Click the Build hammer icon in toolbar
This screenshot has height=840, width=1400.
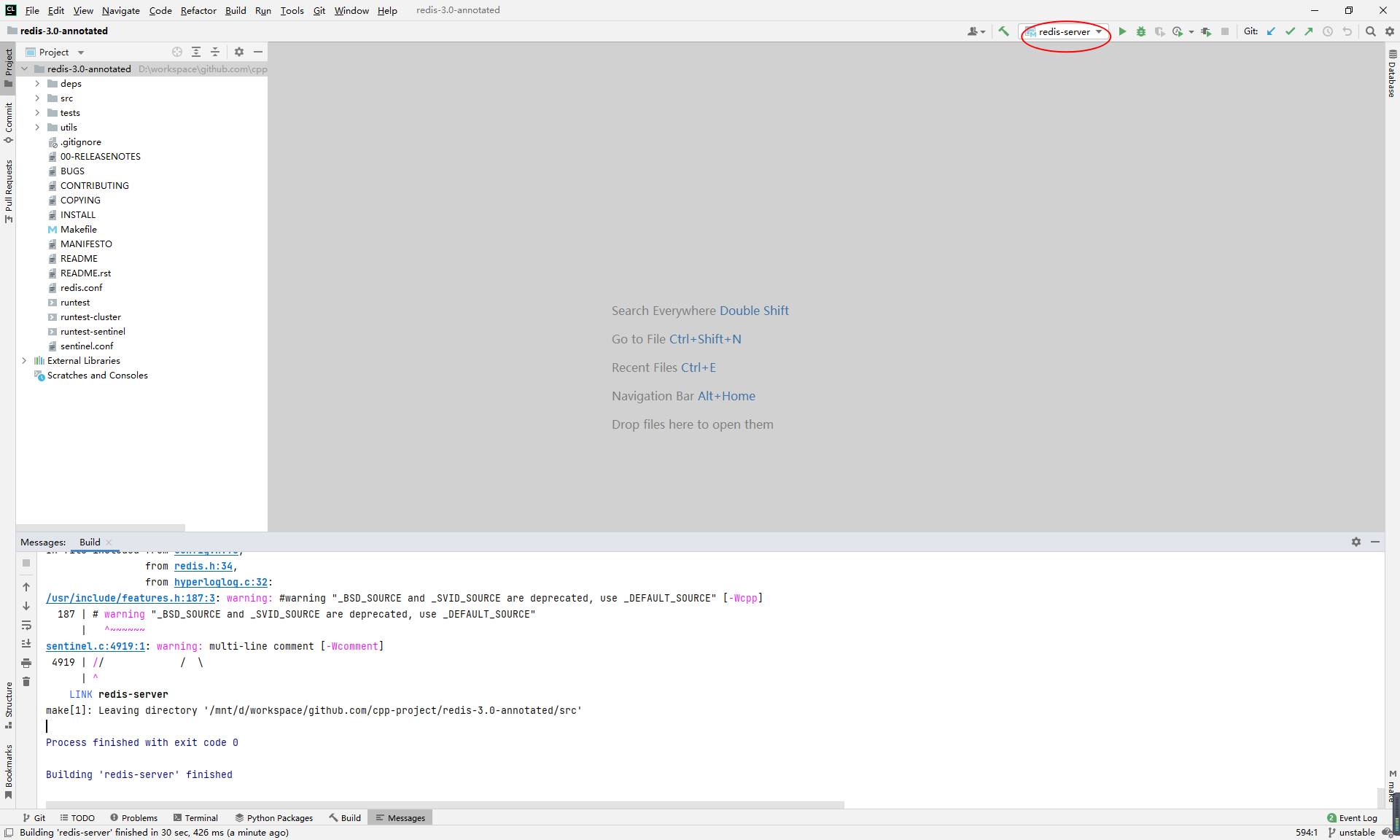click(1004, 31)
